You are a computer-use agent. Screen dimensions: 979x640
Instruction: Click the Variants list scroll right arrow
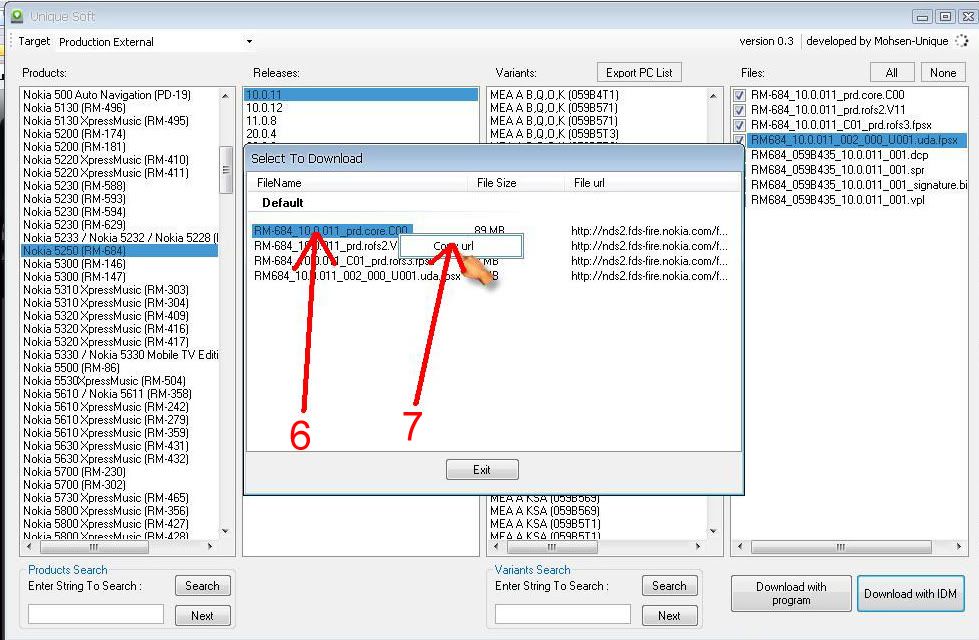pyautogui.click(x=698, y=547)
